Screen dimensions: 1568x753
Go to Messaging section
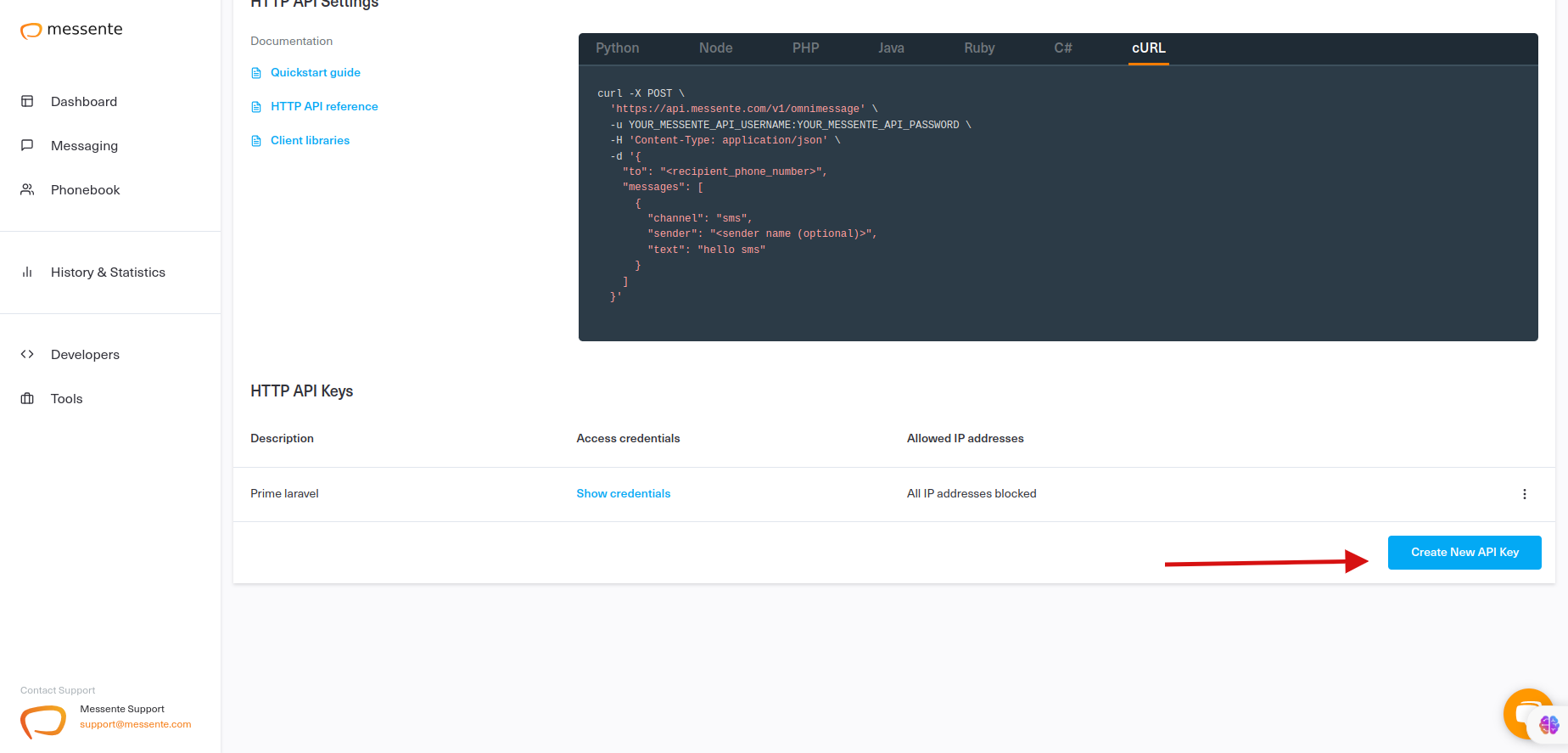click(84, 145)
